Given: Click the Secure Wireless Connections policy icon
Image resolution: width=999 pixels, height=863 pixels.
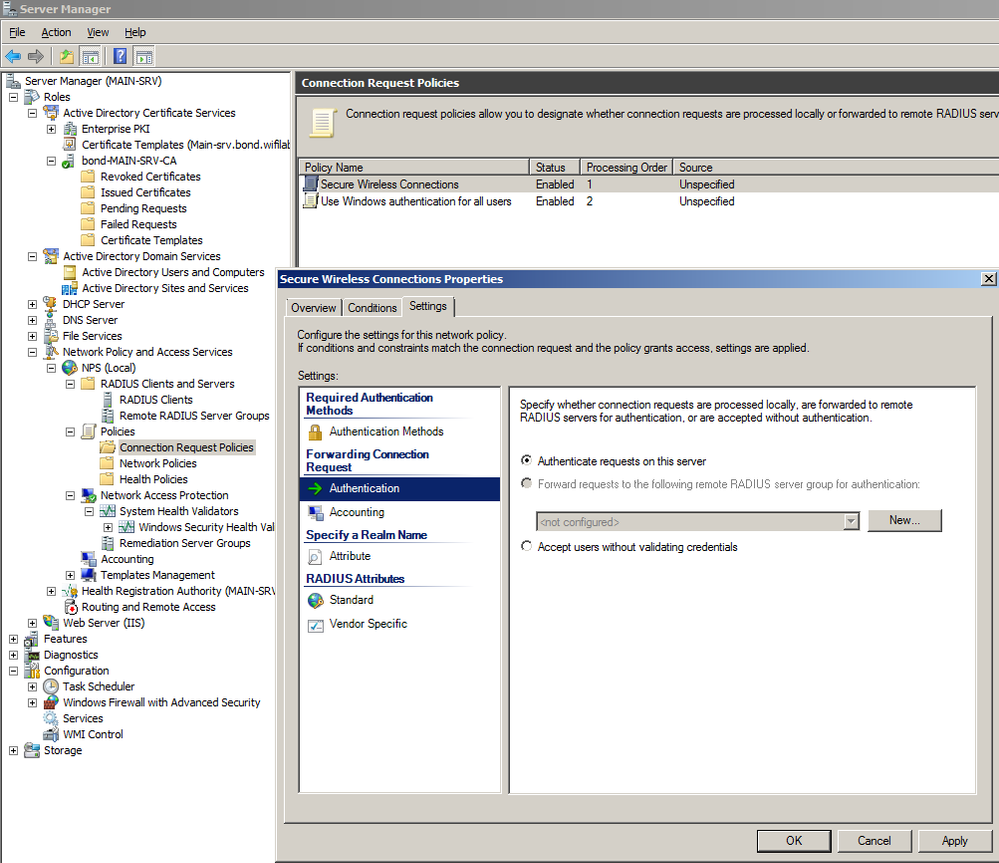Looking at the screenshot, I should (310, 183).
